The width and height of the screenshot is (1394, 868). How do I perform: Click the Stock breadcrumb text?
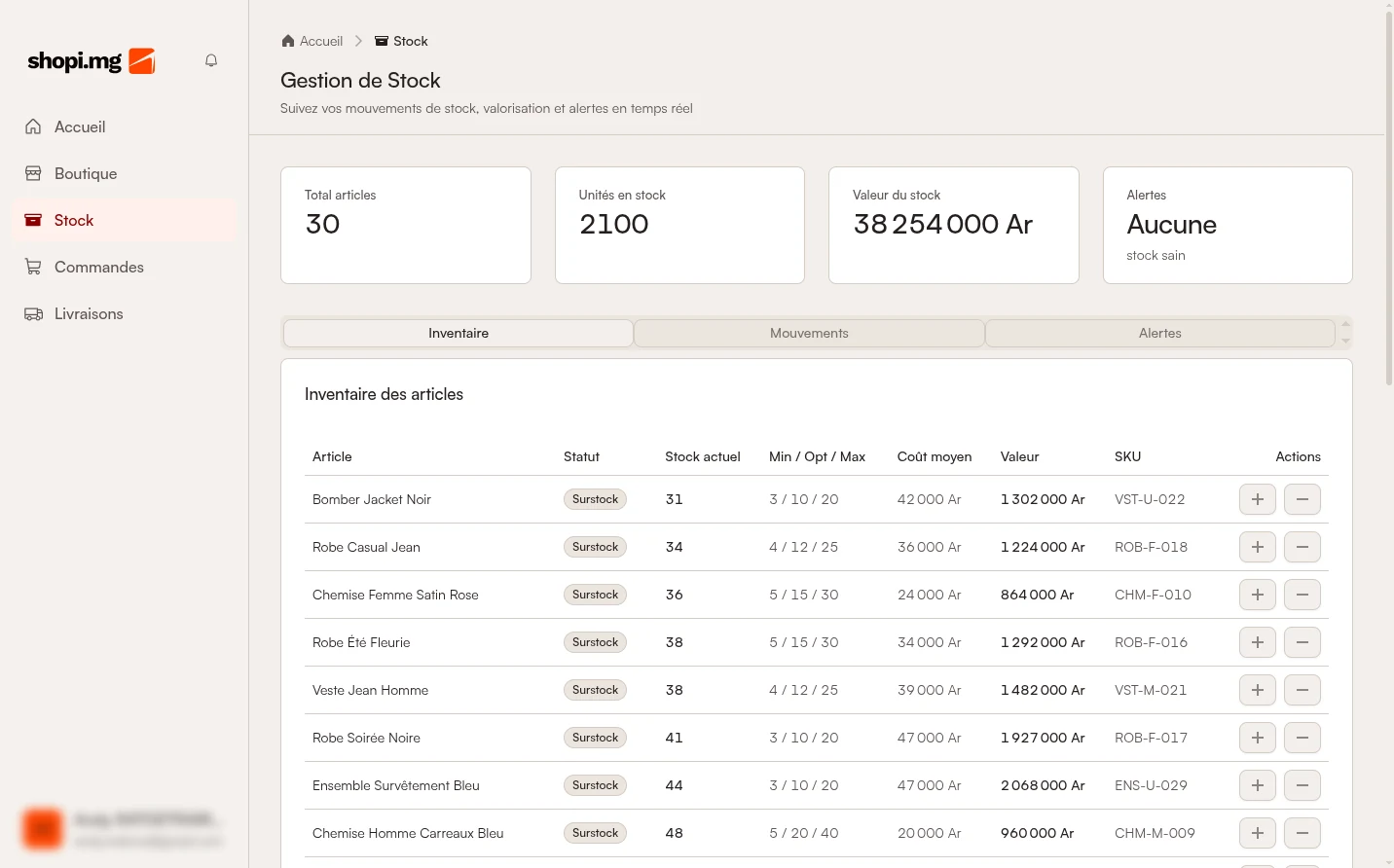point(411,41)
